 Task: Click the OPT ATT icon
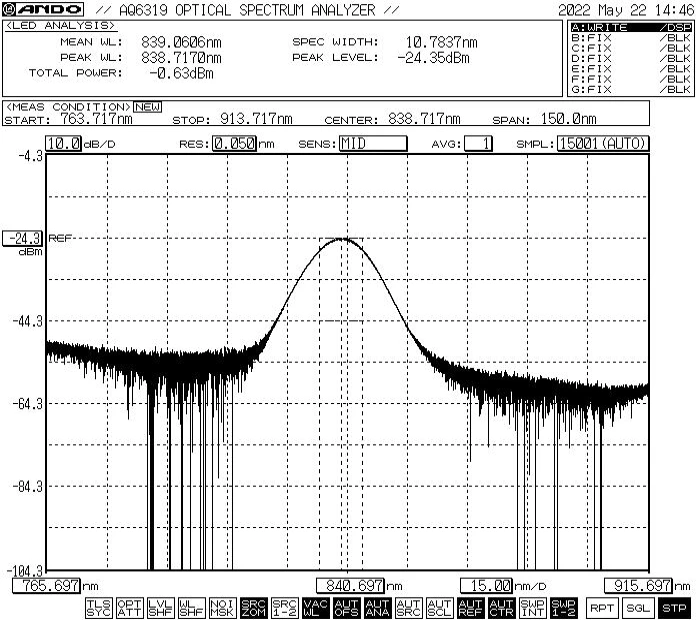[x=129, y=608]
